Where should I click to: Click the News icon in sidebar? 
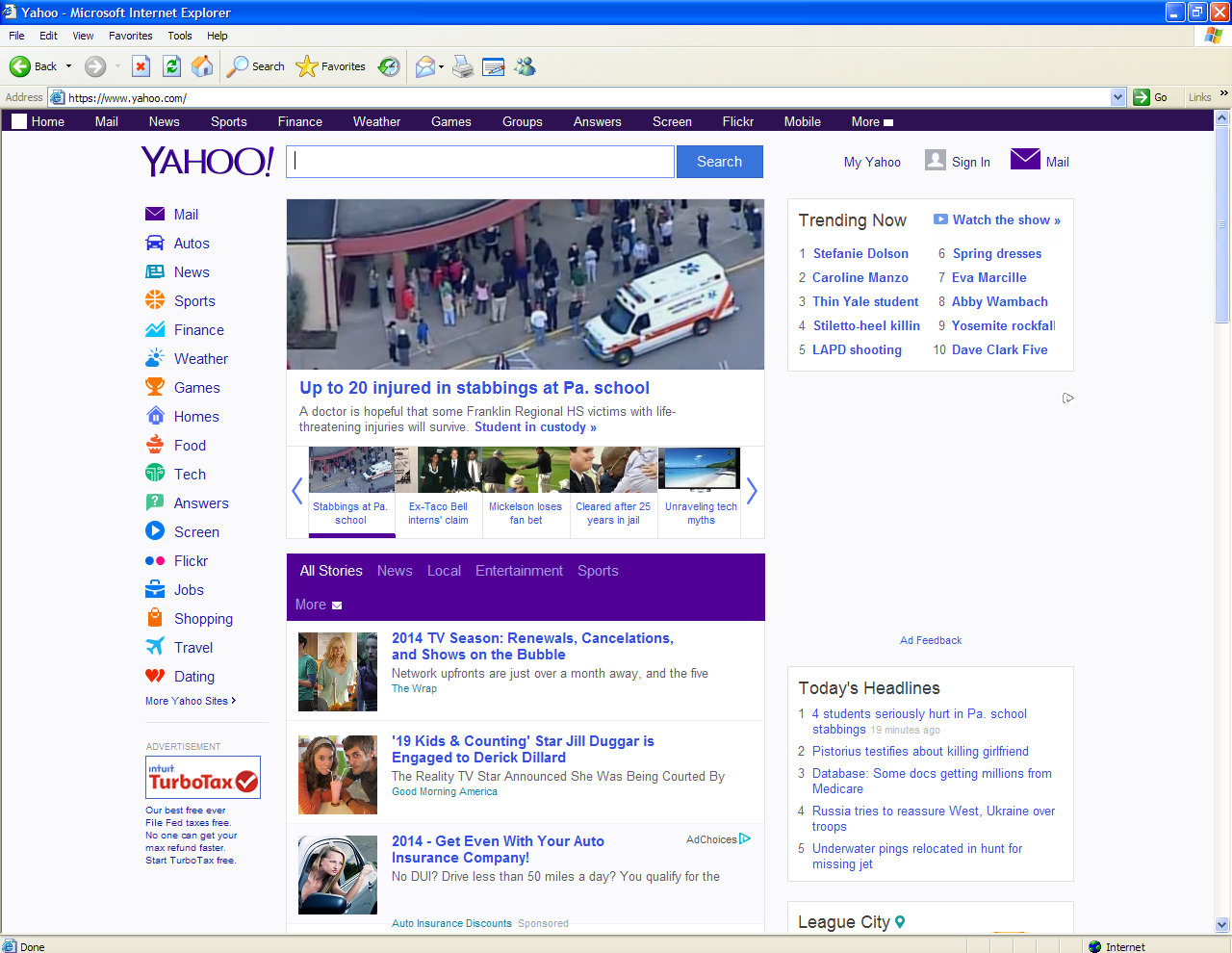[155, 271]
